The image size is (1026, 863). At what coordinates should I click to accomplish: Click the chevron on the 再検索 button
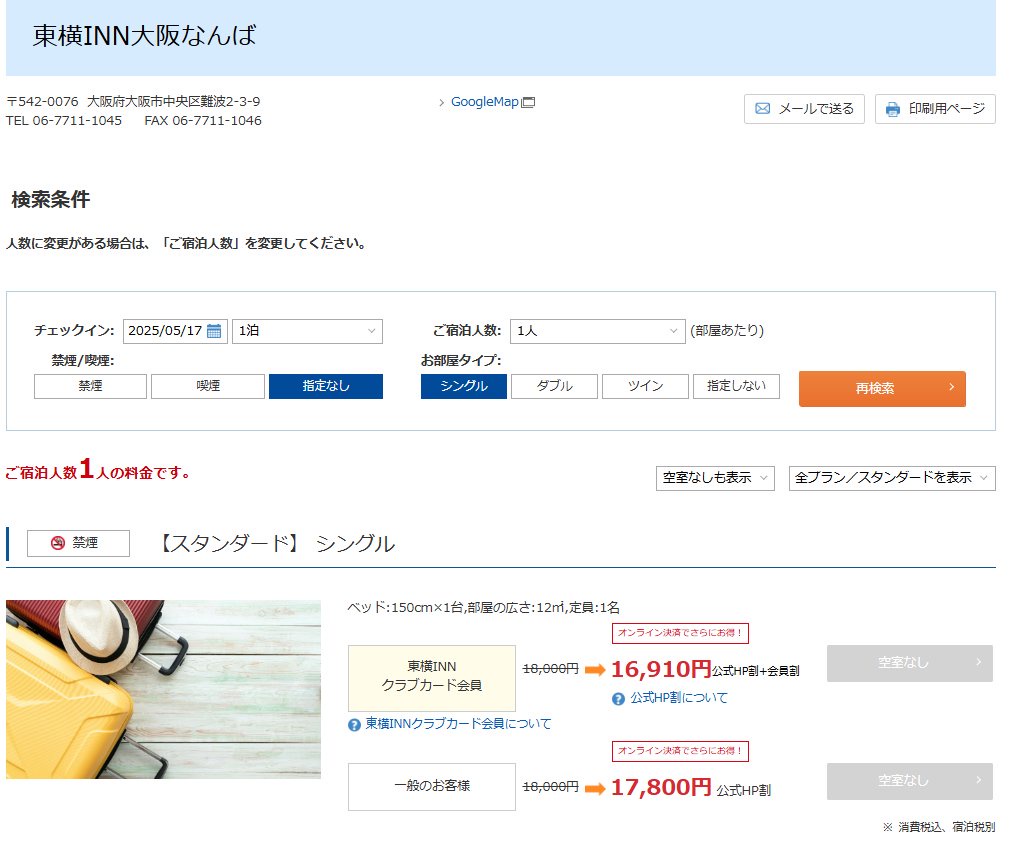coord(951,387)
